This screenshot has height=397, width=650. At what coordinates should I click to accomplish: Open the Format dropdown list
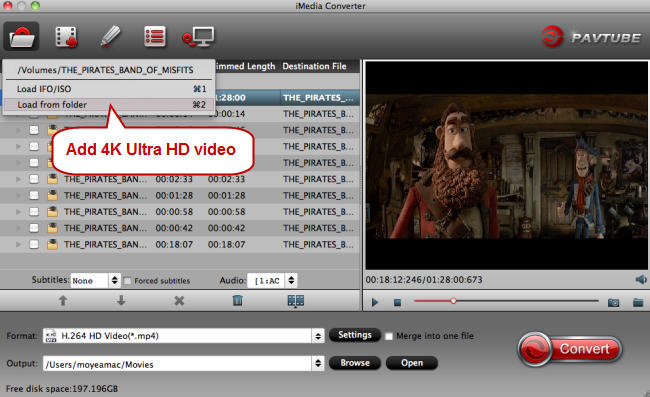(183, 336)
